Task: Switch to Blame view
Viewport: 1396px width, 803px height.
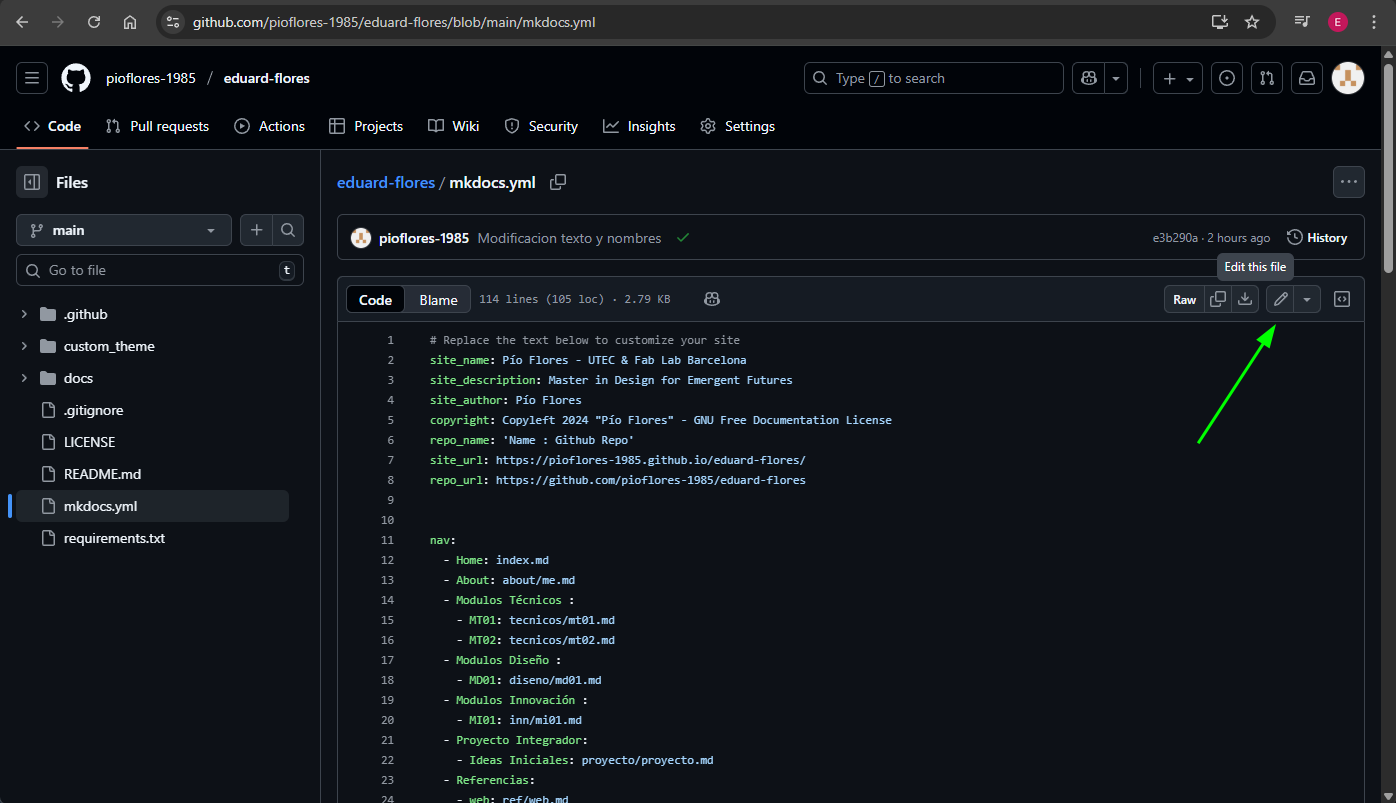Action: coord(438,300)
